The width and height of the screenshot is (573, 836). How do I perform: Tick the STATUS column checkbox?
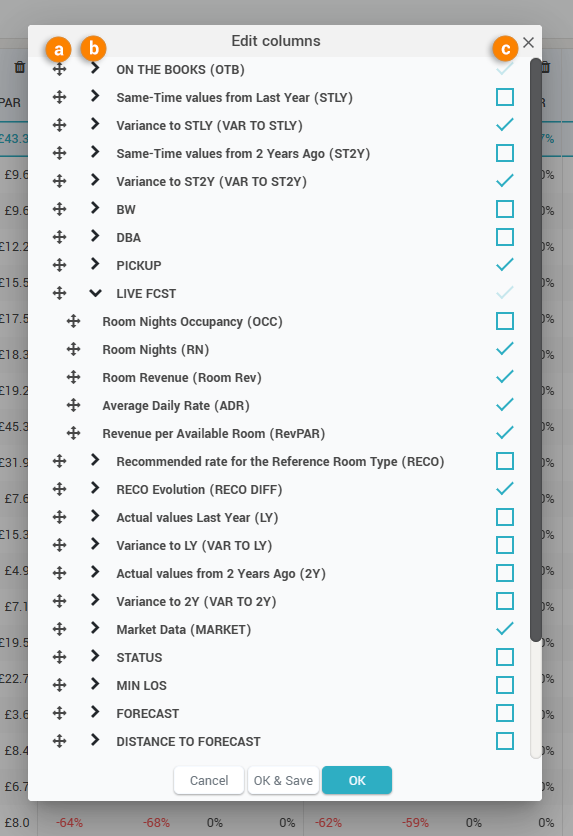(505, 657)
